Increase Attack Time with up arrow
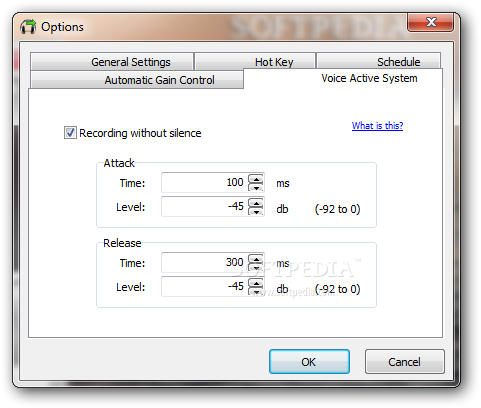The height and width of the screenshot is (408, 481). click(x=256, y=178)
